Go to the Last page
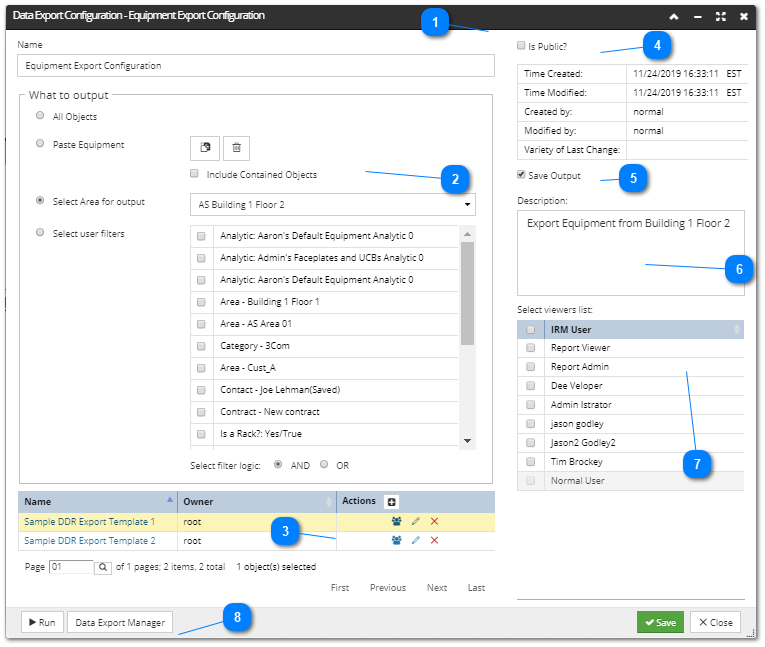 pos(477,587)
